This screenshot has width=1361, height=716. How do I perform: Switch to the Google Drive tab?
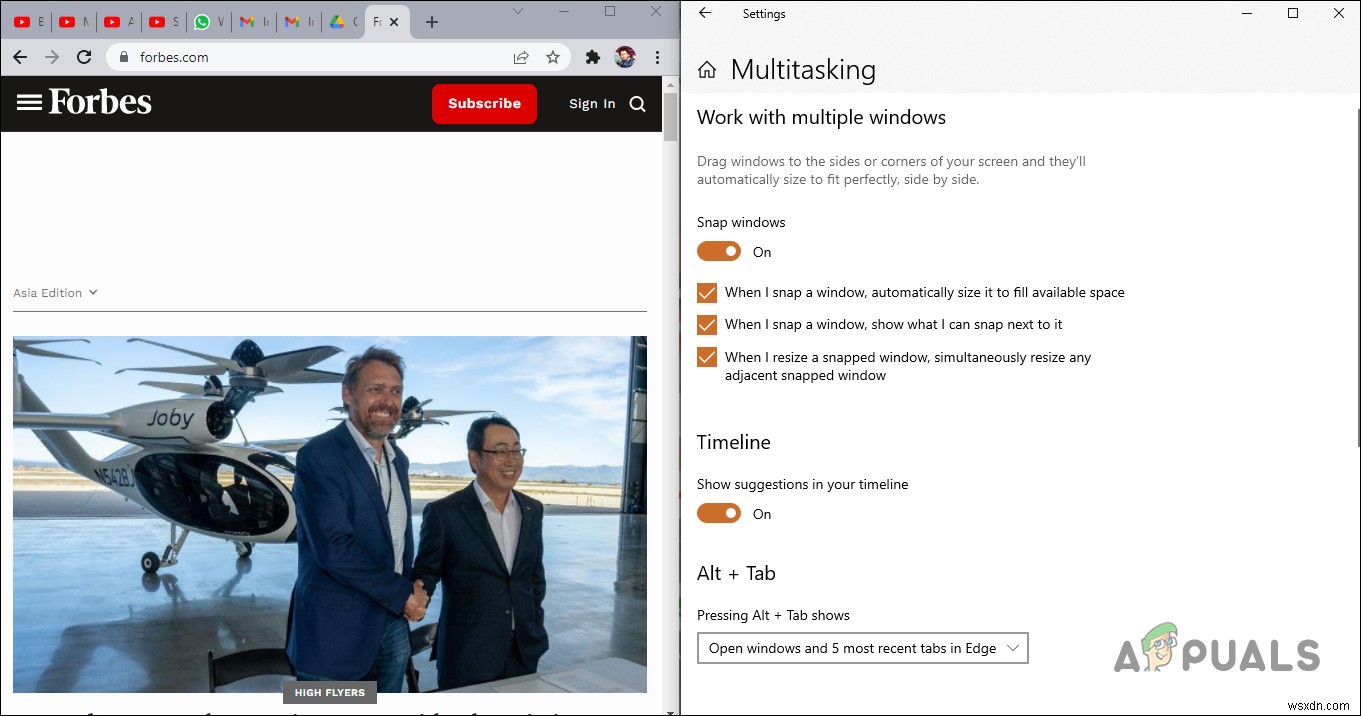click(x=343, y=22)
